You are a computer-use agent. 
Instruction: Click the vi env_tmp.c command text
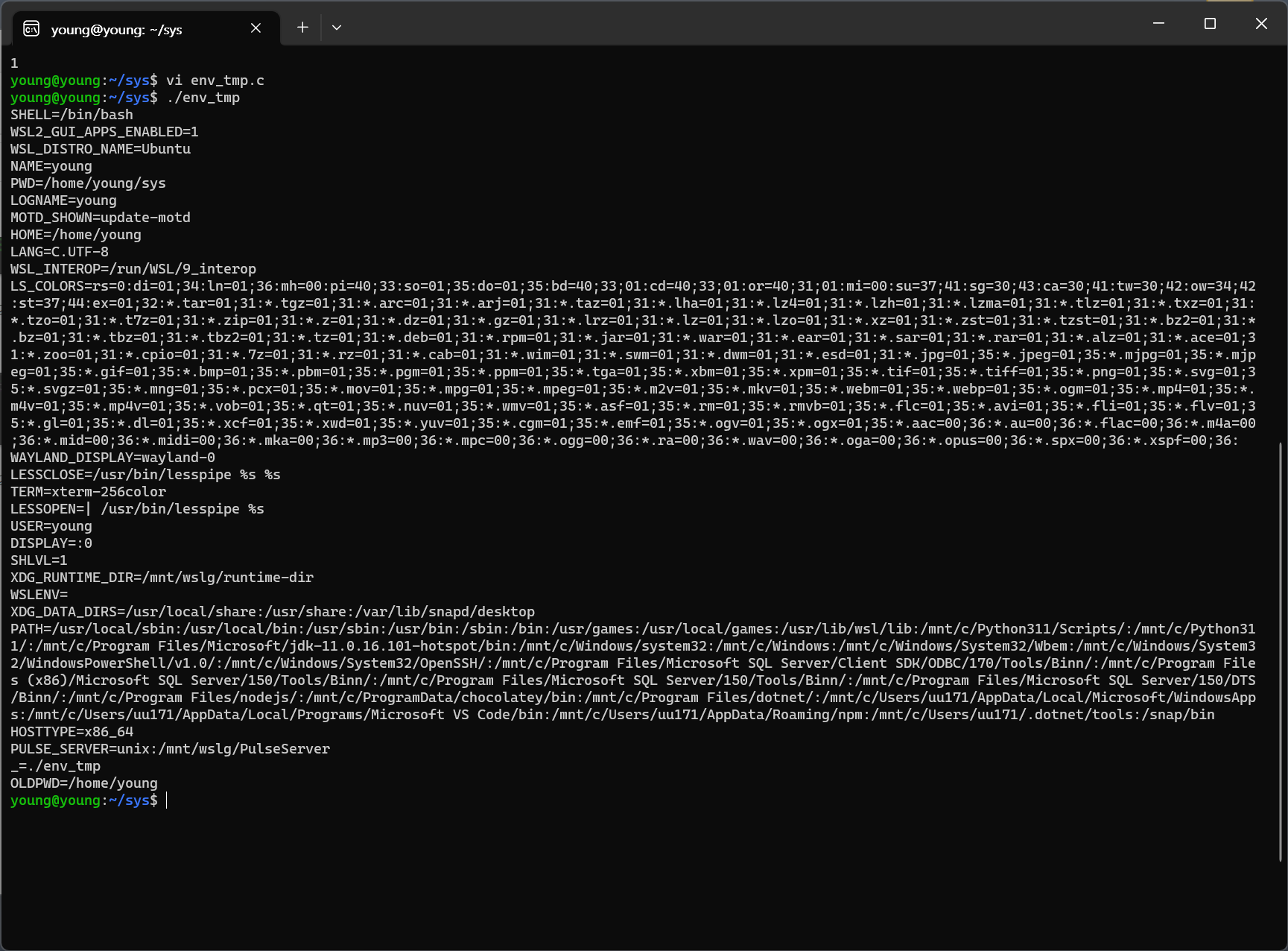coord(215,80)
